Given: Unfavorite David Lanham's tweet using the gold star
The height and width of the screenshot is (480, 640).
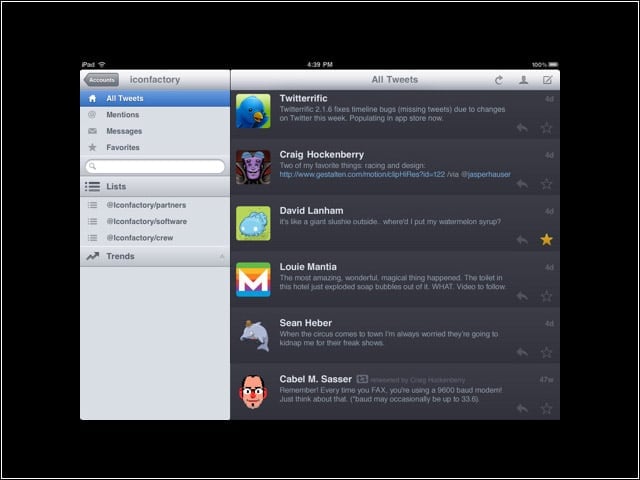Looking at the screenshot, I should pyautogui.click(x=546, y=240).
